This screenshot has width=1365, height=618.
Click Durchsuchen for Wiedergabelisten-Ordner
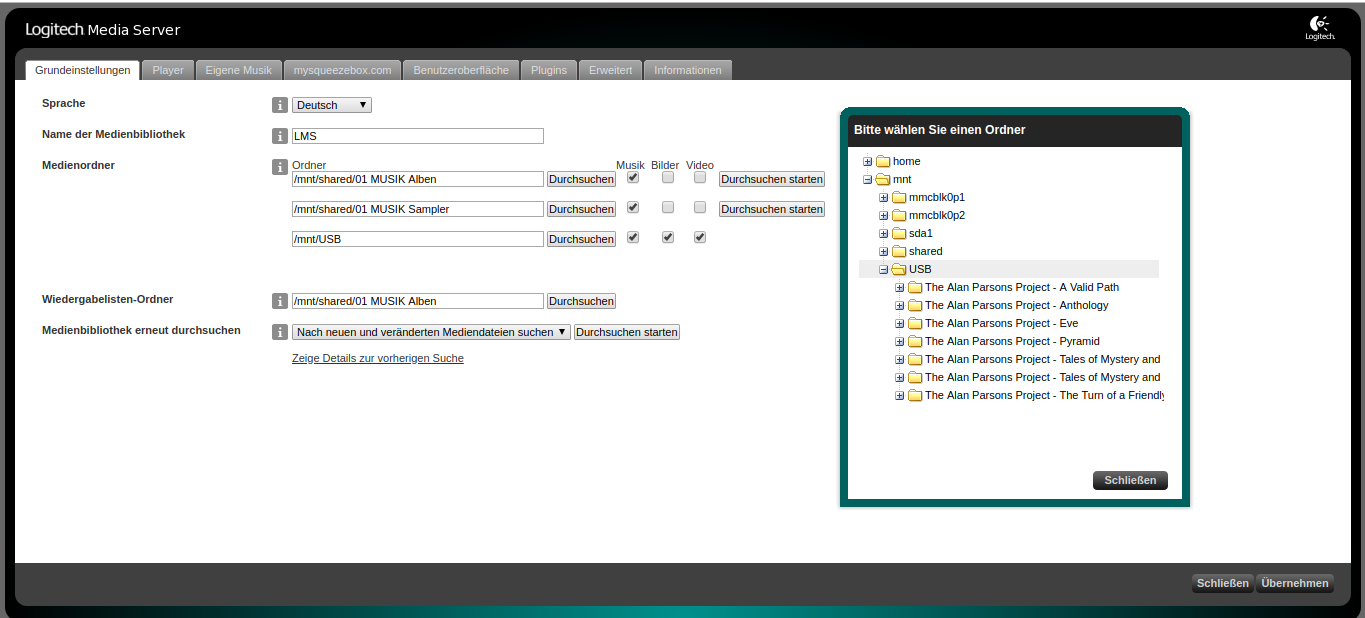tap(581, 301)
